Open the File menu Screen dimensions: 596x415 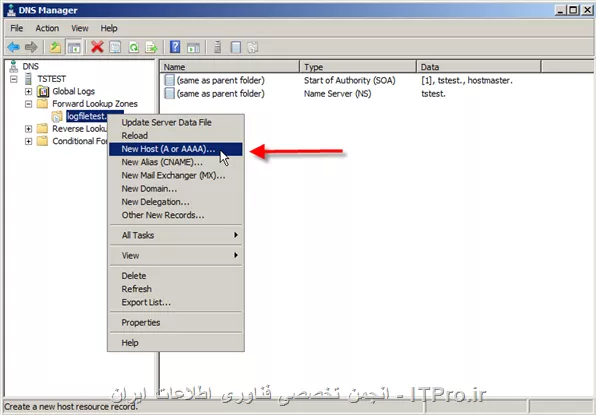pyautogui.click(x=17, y=28)
